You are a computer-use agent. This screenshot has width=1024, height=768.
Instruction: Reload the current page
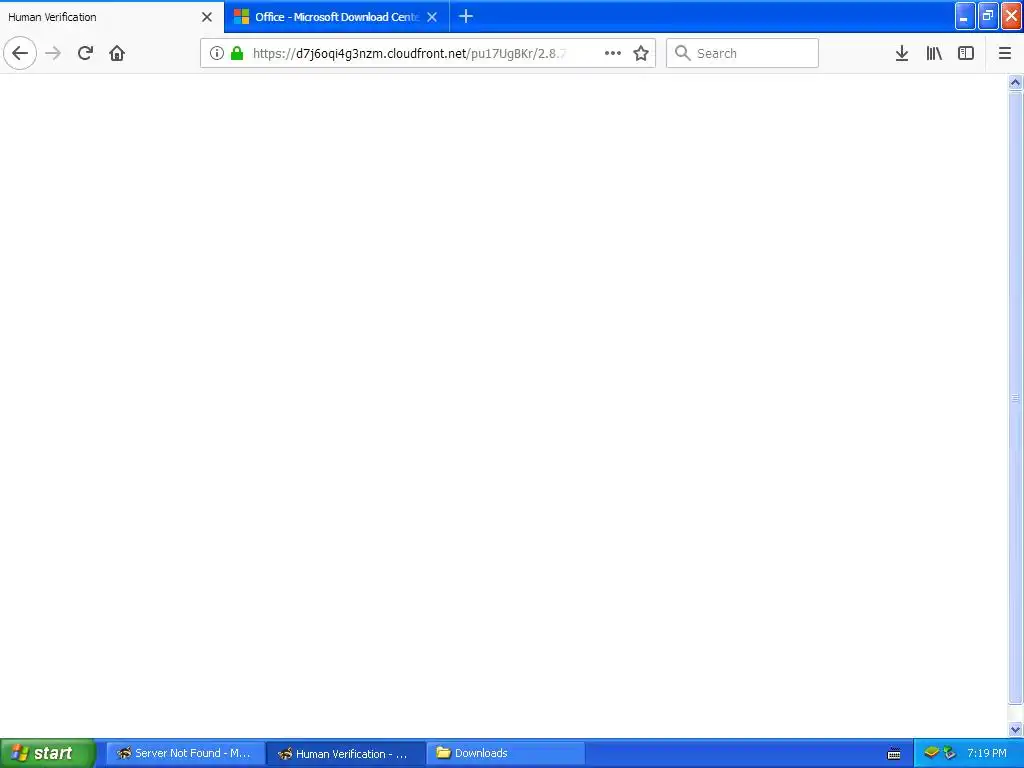click(85, 53)
